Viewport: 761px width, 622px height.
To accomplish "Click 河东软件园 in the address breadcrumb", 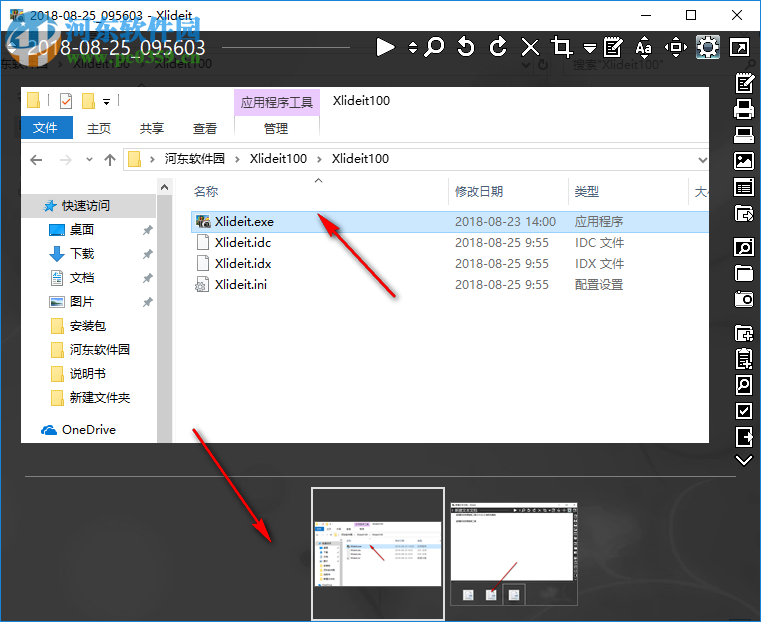I will point(195,159).
